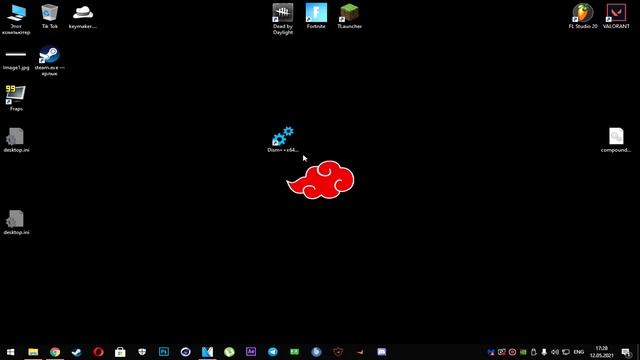Select the keymaker cloud icon
This screenshot has width=640, height=360.
83,16
